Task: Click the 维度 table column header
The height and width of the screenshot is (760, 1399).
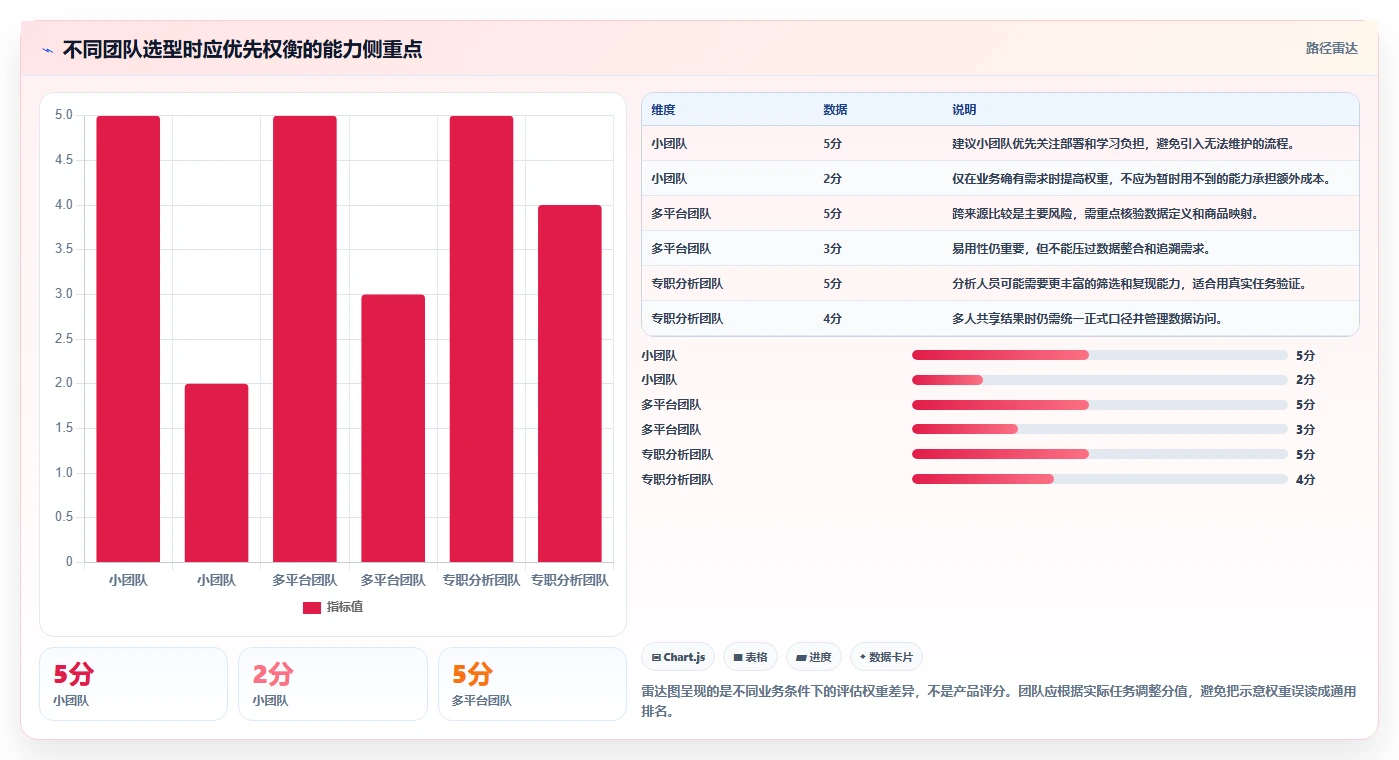Action: 663,110
